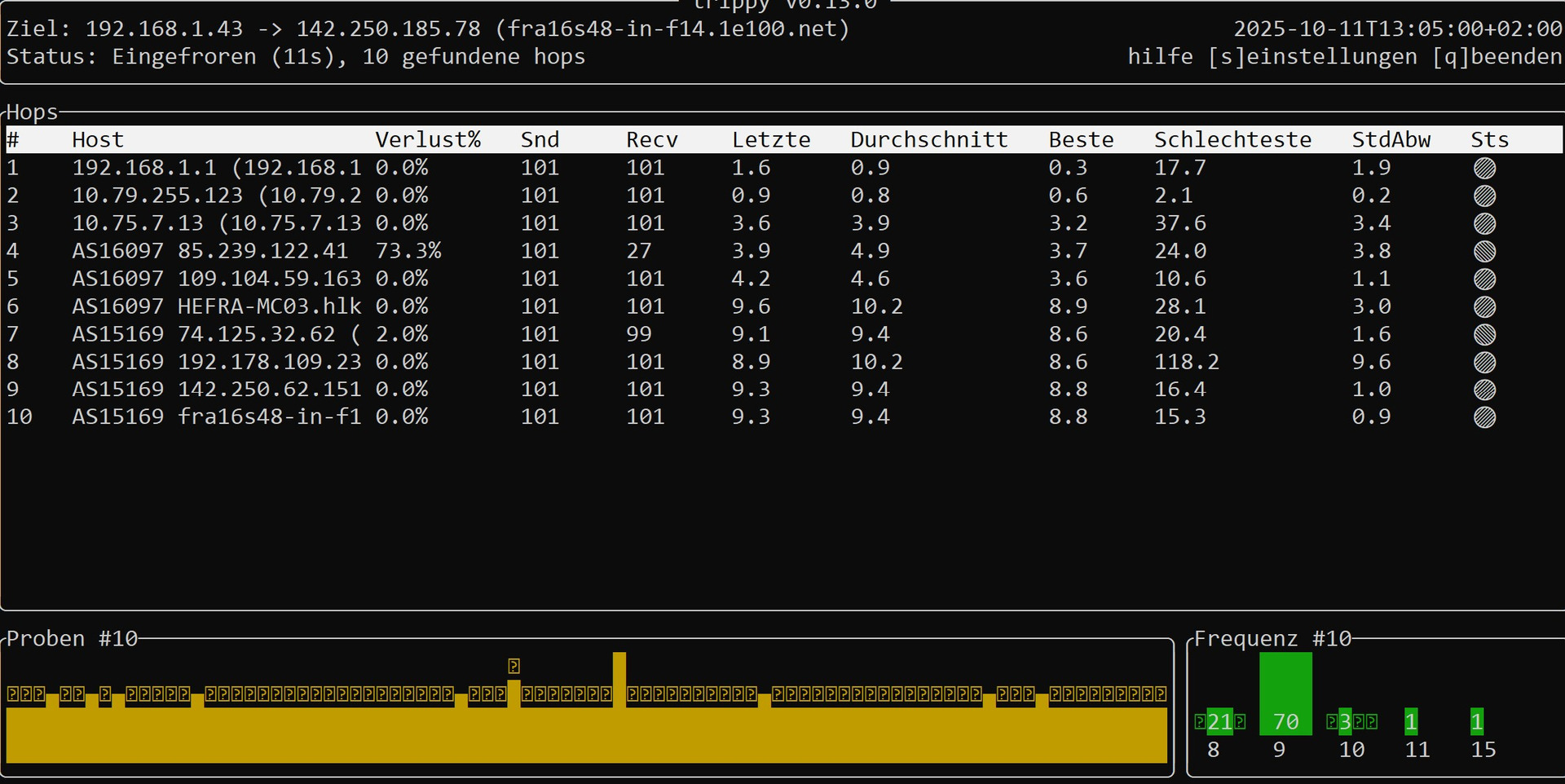Select host AS15169 74.125.32.62 row
Viewport: 1565px width, 784px height.
coord(217,334)
